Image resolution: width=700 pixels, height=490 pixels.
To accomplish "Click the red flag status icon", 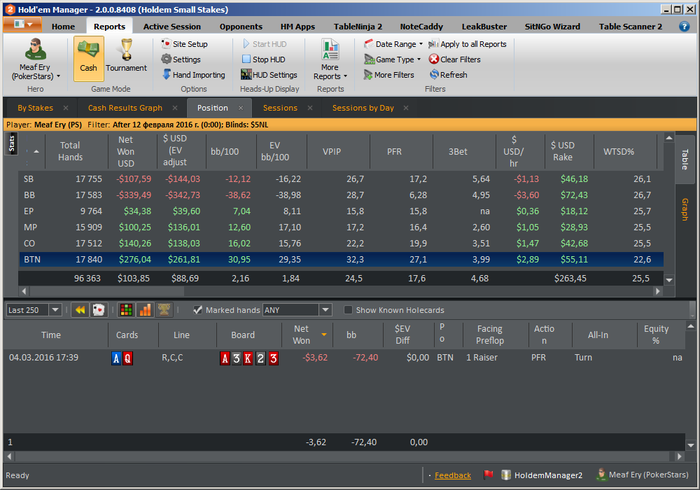I will click(488, 475).
